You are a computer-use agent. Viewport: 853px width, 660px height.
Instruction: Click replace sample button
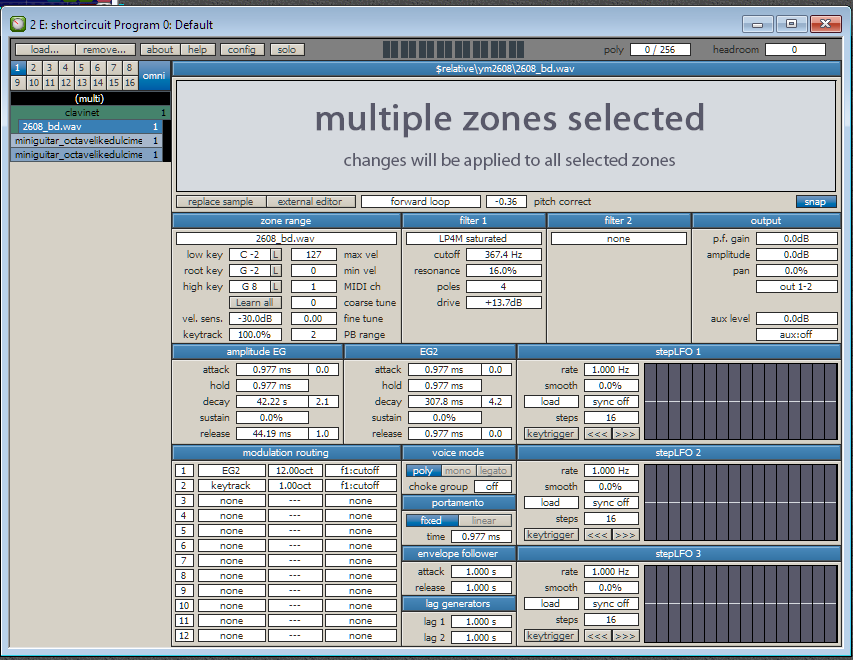[x=221, y=201]
